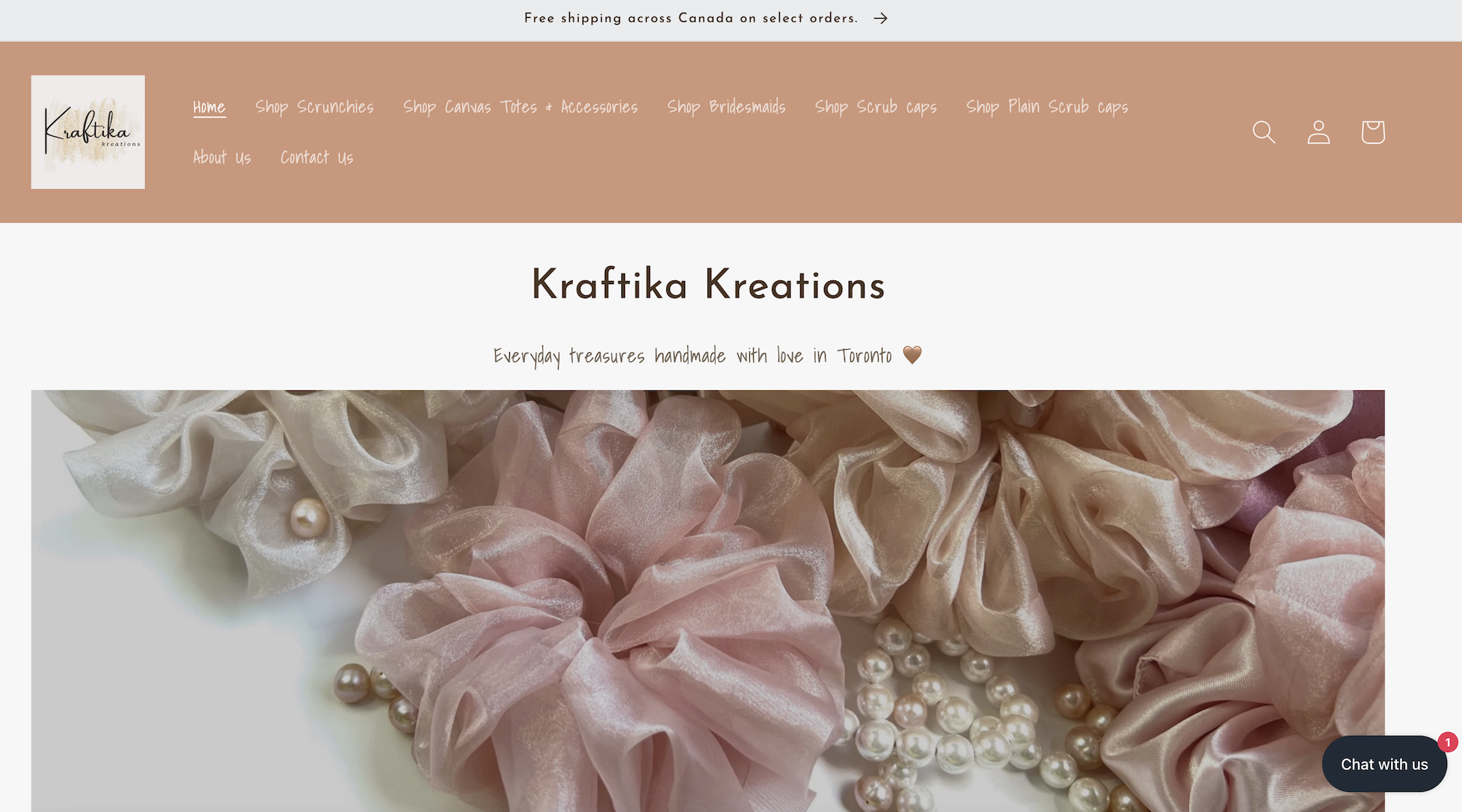Open the search magnifier icon

click(1264, 132)
